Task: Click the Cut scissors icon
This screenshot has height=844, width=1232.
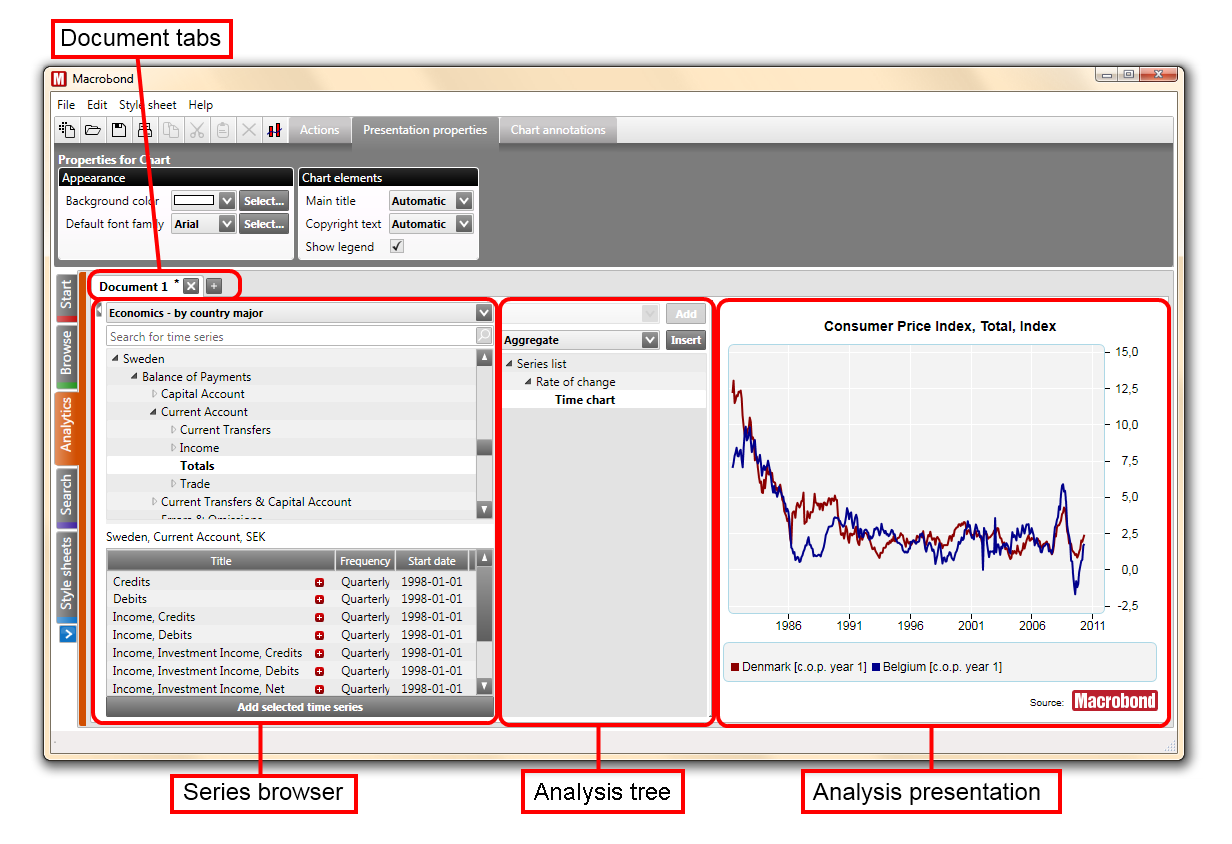Action: pyautogui.click(x=197, y=130)
